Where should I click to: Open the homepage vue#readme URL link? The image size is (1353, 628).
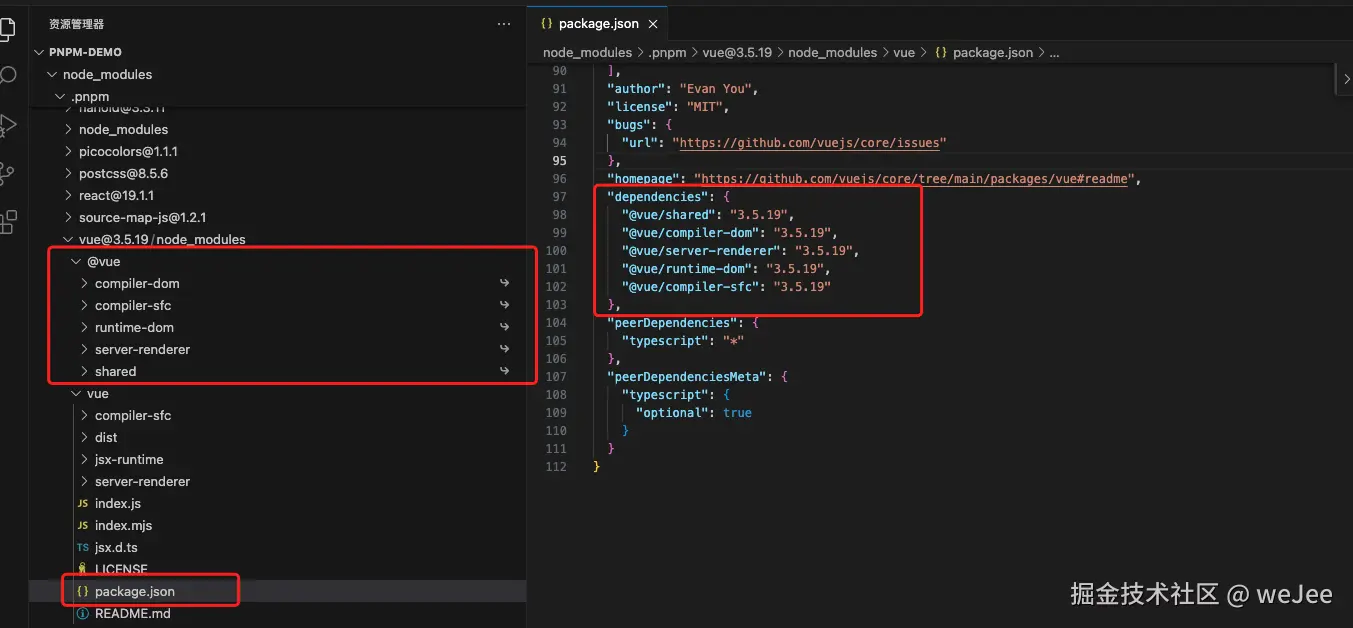[912, 179]
